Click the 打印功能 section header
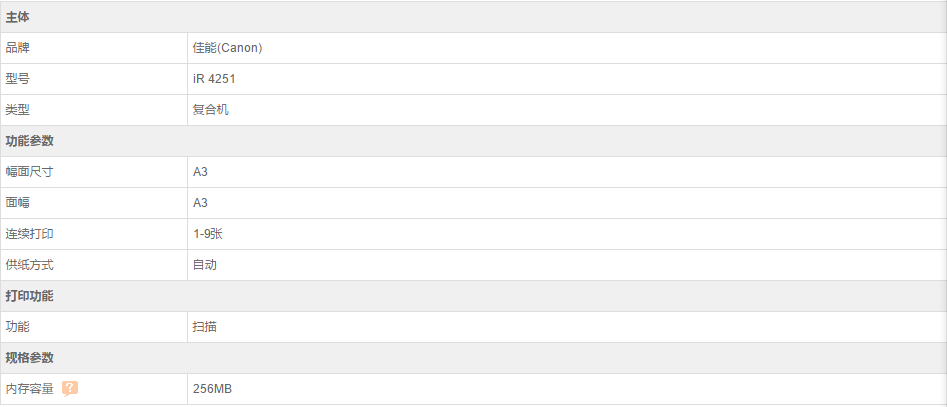The height and width of the screenshot is (407, 947). coord(30,296)
